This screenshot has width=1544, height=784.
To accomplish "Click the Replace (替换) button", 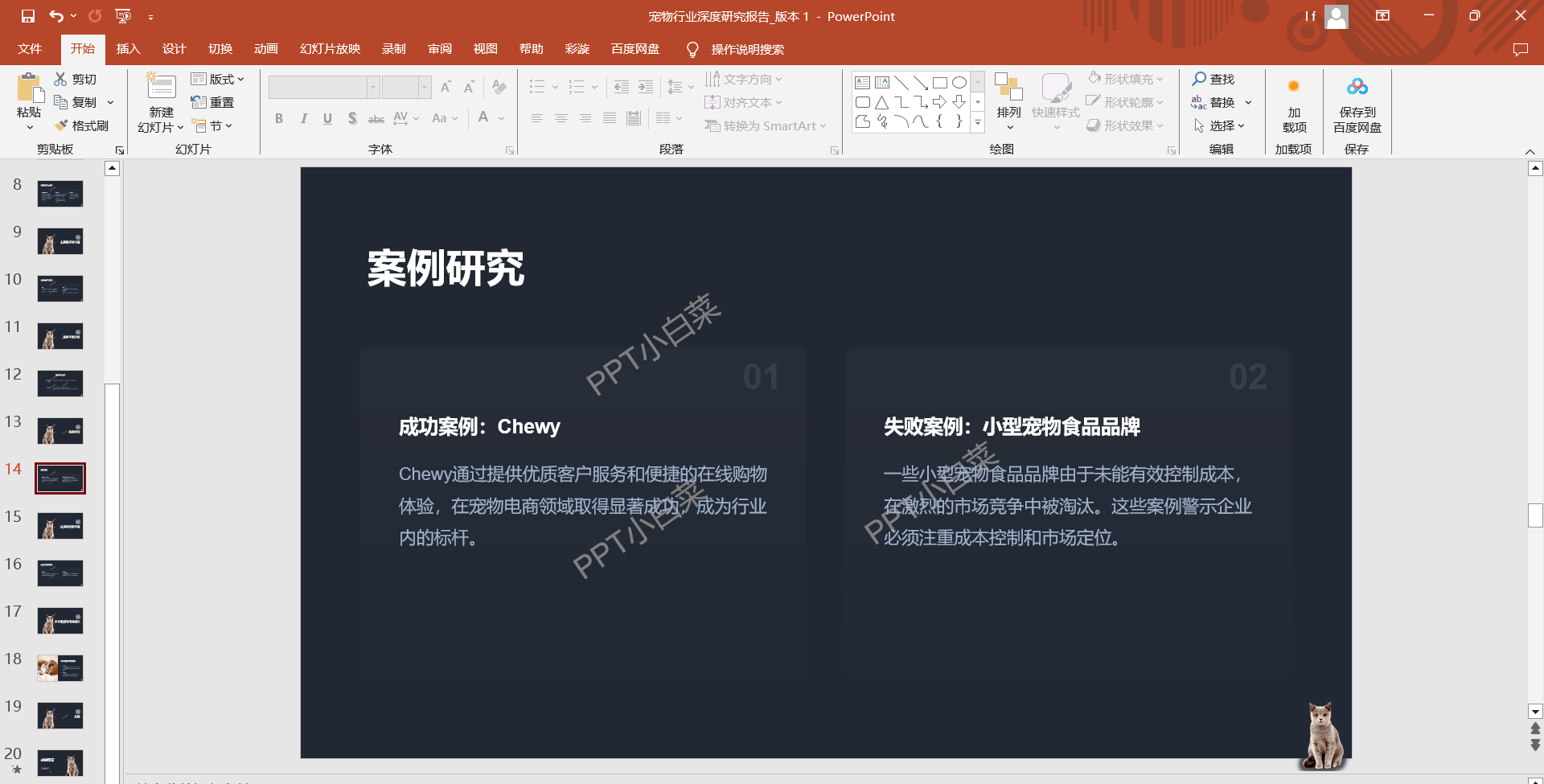I will [x=1213, y=102].
